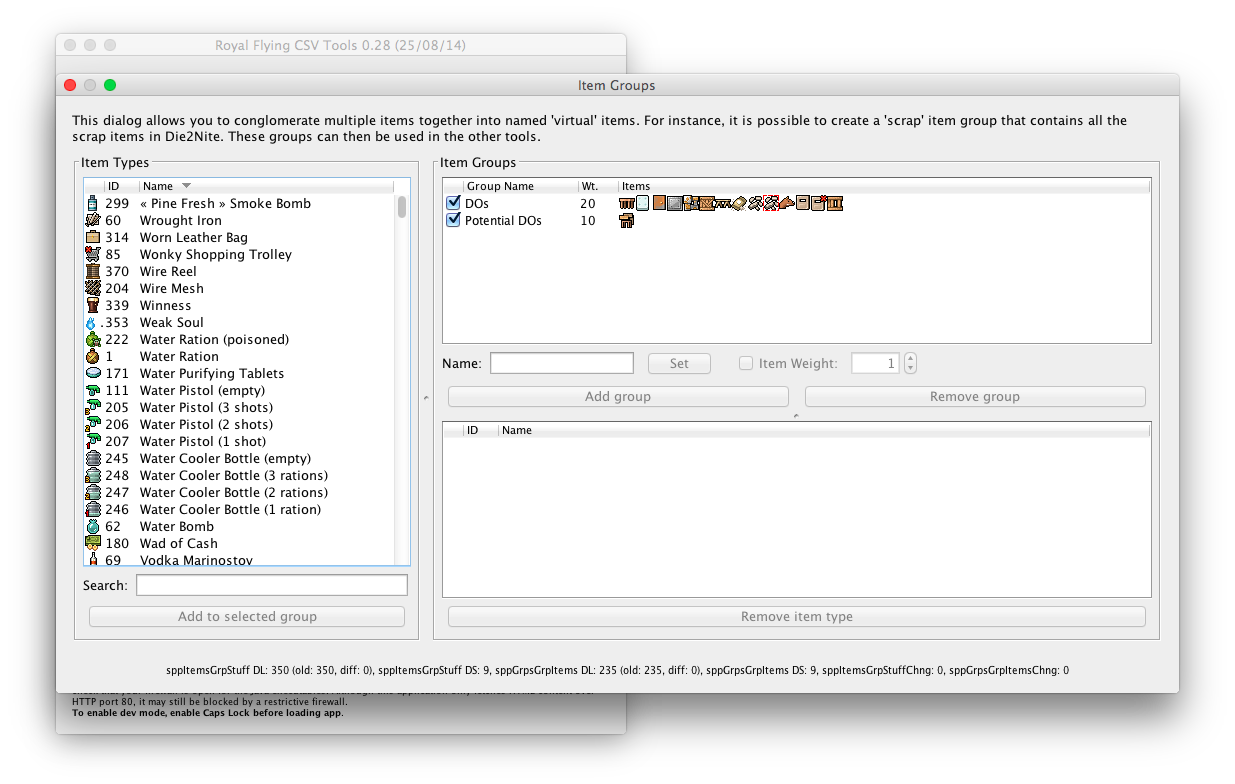Decrease item weight with stepper down arrow
This screenshot has width=1235, height=784.
910,369
